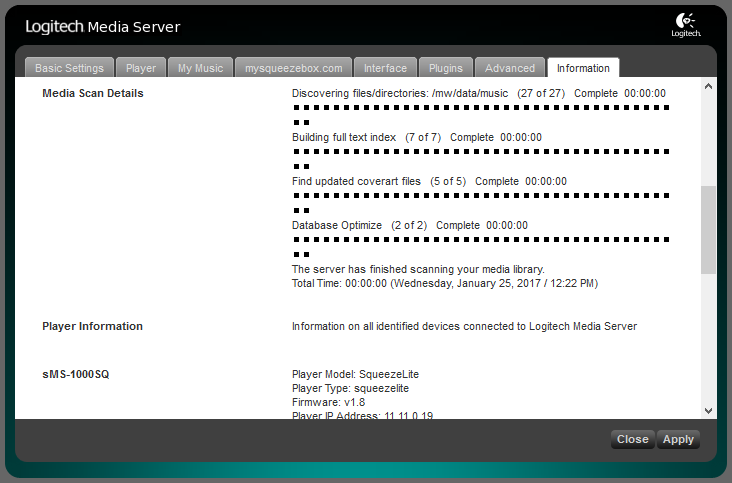The image size is (732, 483).
Task: Click the vertical scrollbar thumb
Action: (708, 229)
